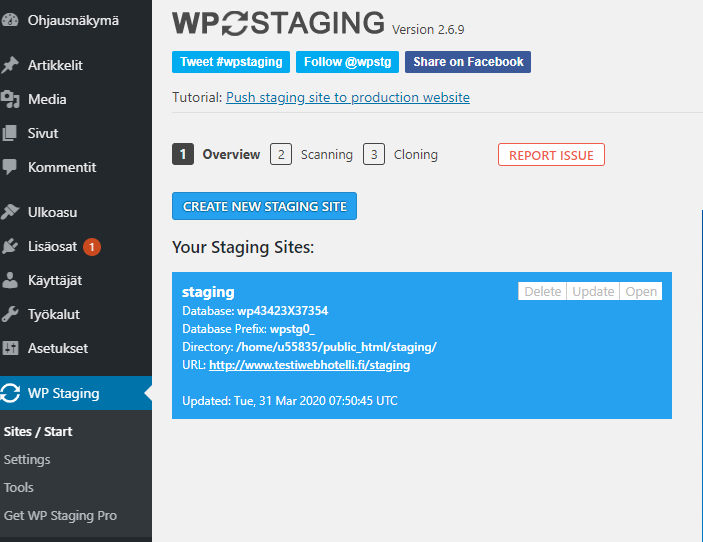
Task: Open the Kommentit menu
Action: click(62, 167)
